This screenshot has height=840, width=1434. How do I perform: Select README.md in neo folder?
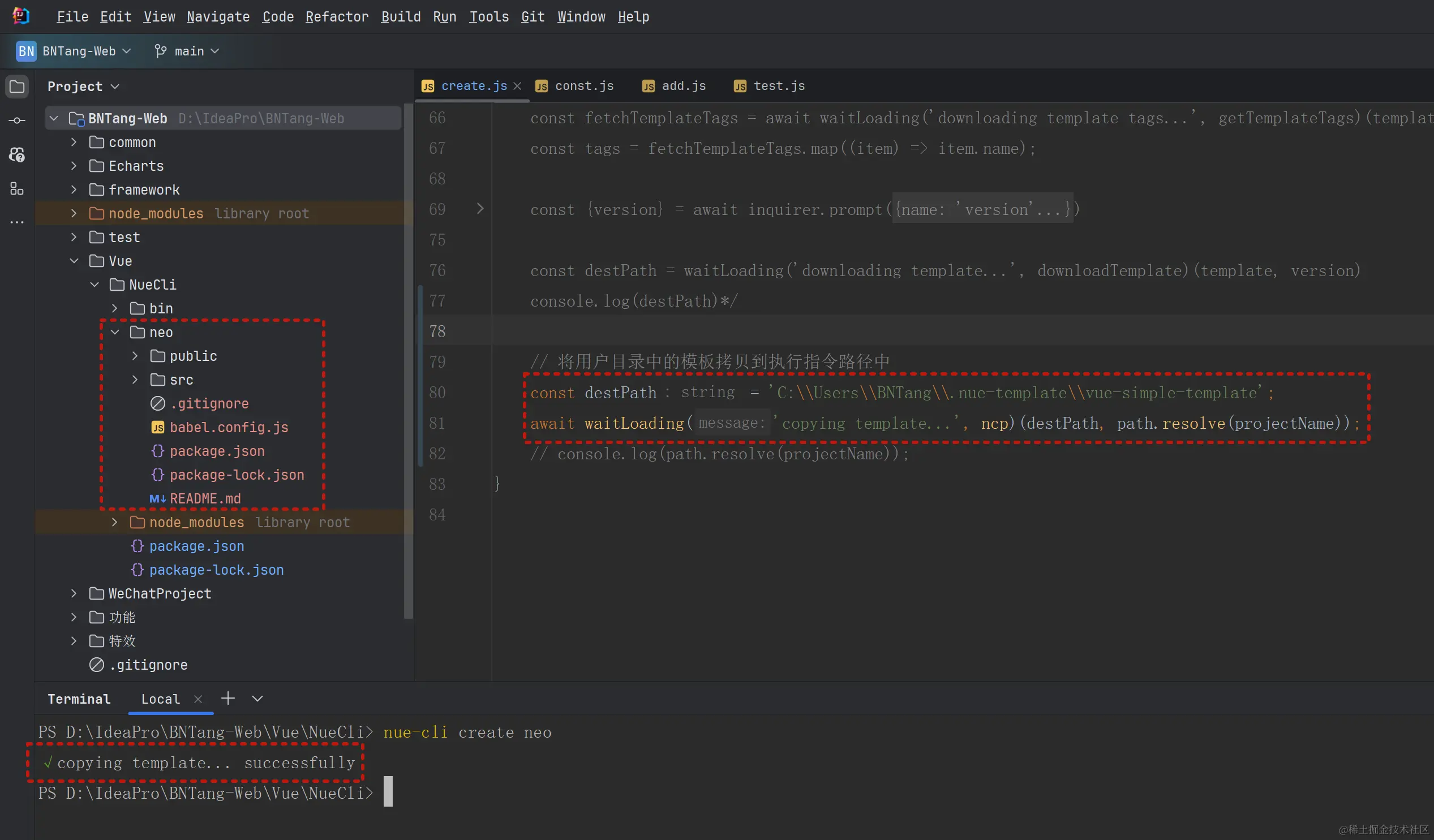click(x=205, y=498)
